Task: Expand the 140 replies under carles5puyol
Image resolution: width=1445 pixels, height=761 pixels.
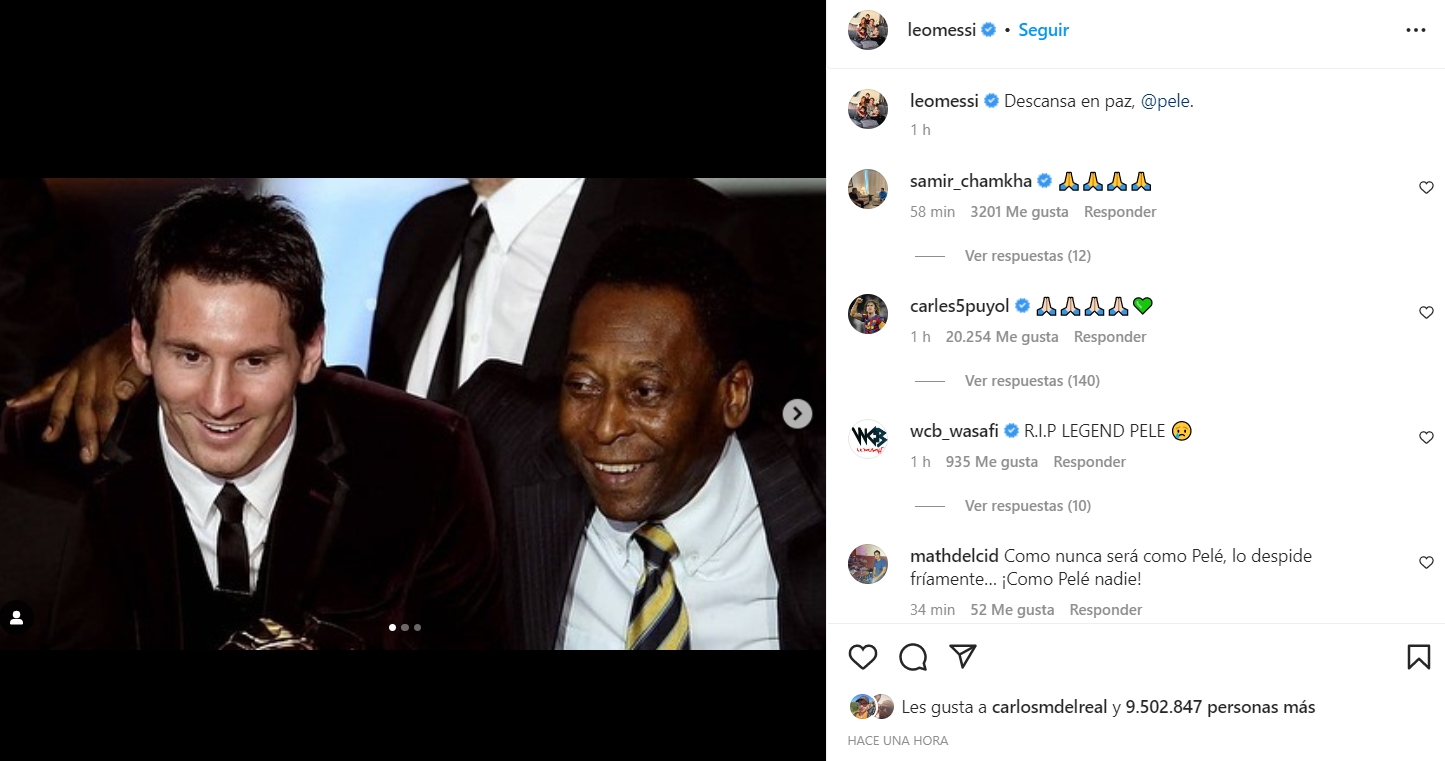Action: (1031, 381)
